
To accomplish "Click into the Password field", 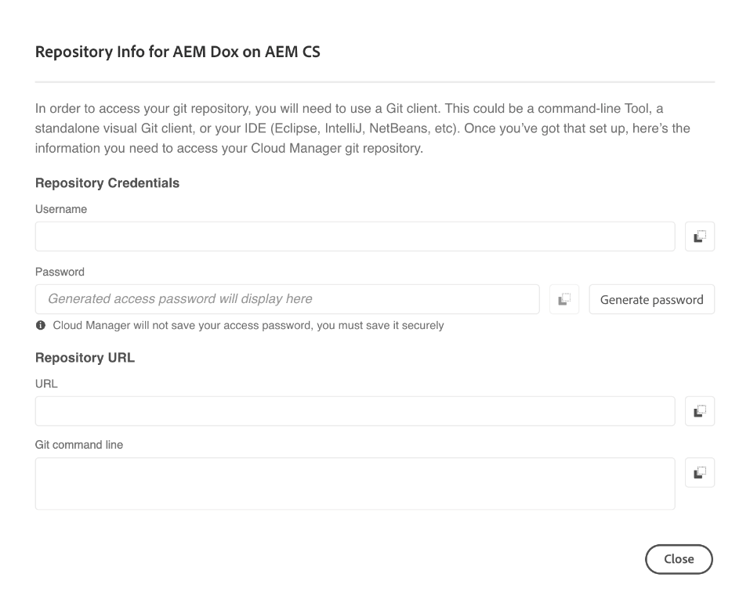I will (287, 299).
